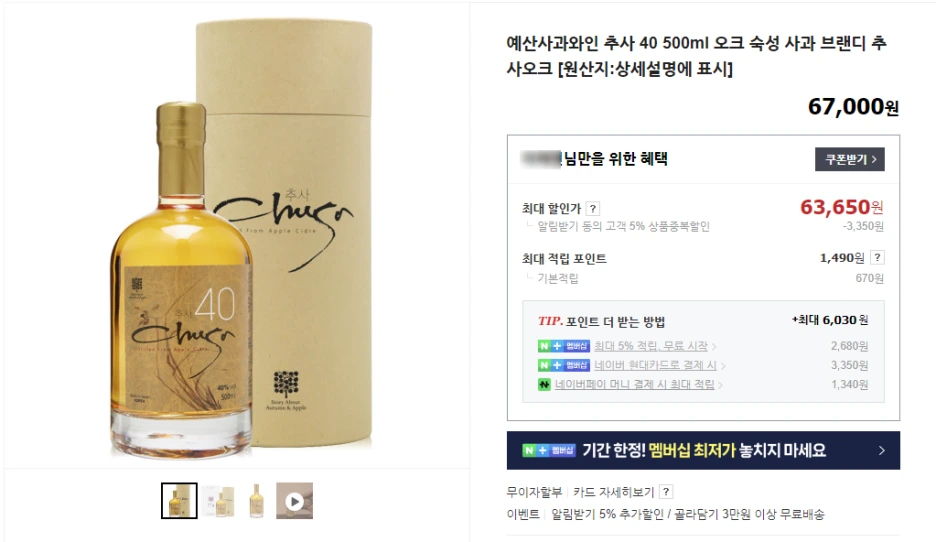Play the product video thumbnail
The height and width of the screenshot is (542, 936).
click(294, 501)
